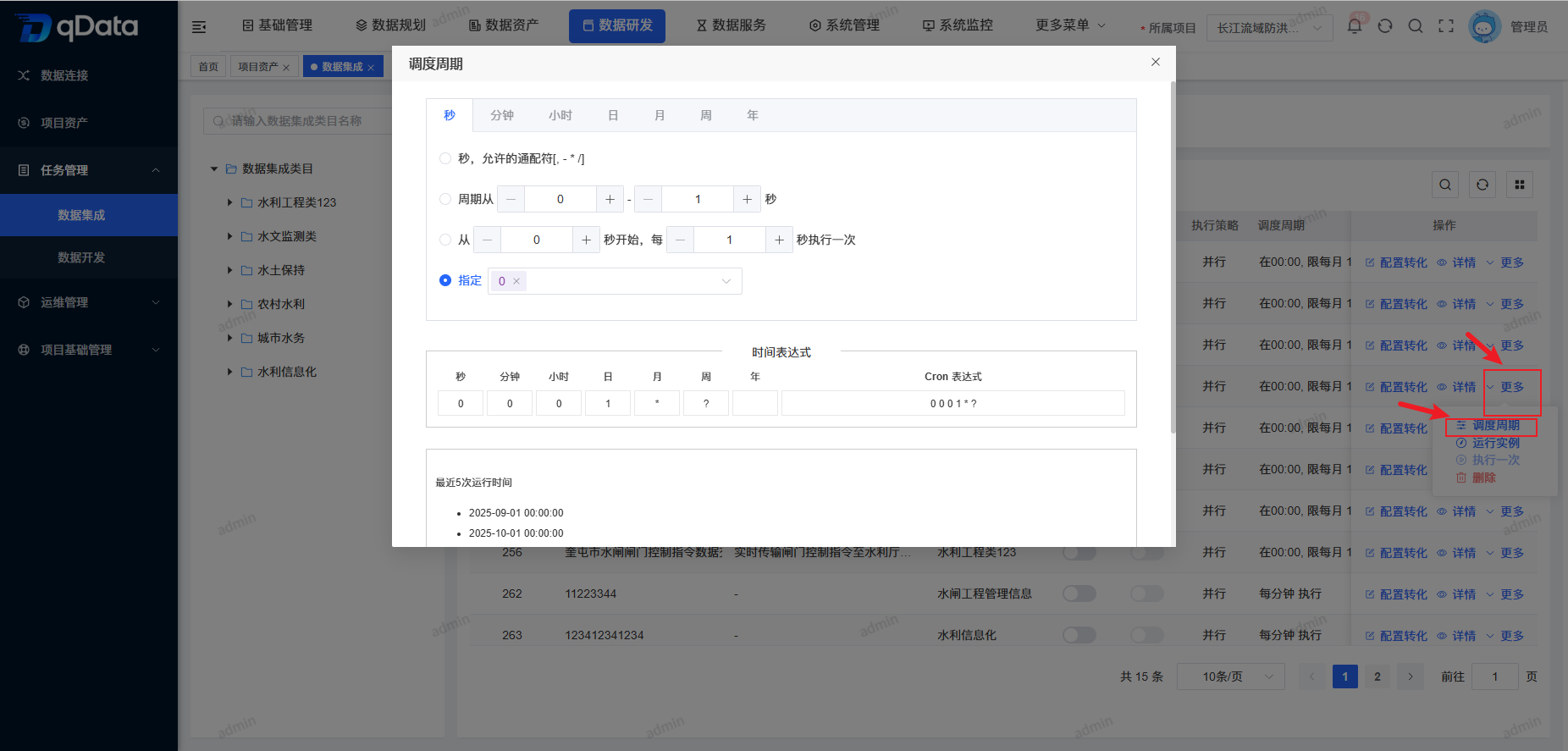Select the 指定 radio option

point(445,280)
